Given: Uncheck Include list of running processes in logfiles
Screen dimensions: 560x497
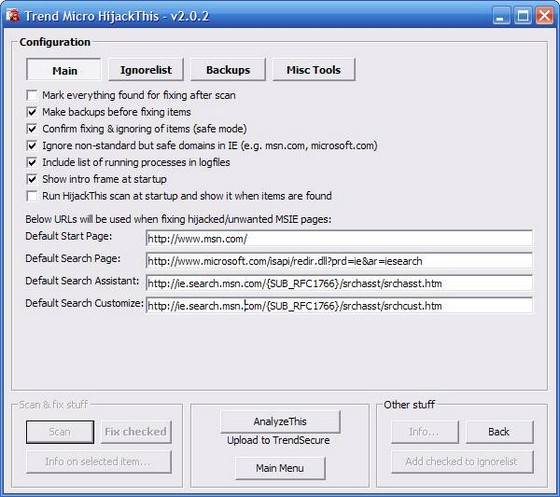Looking at the screenshot, I should tap(32, 162).
